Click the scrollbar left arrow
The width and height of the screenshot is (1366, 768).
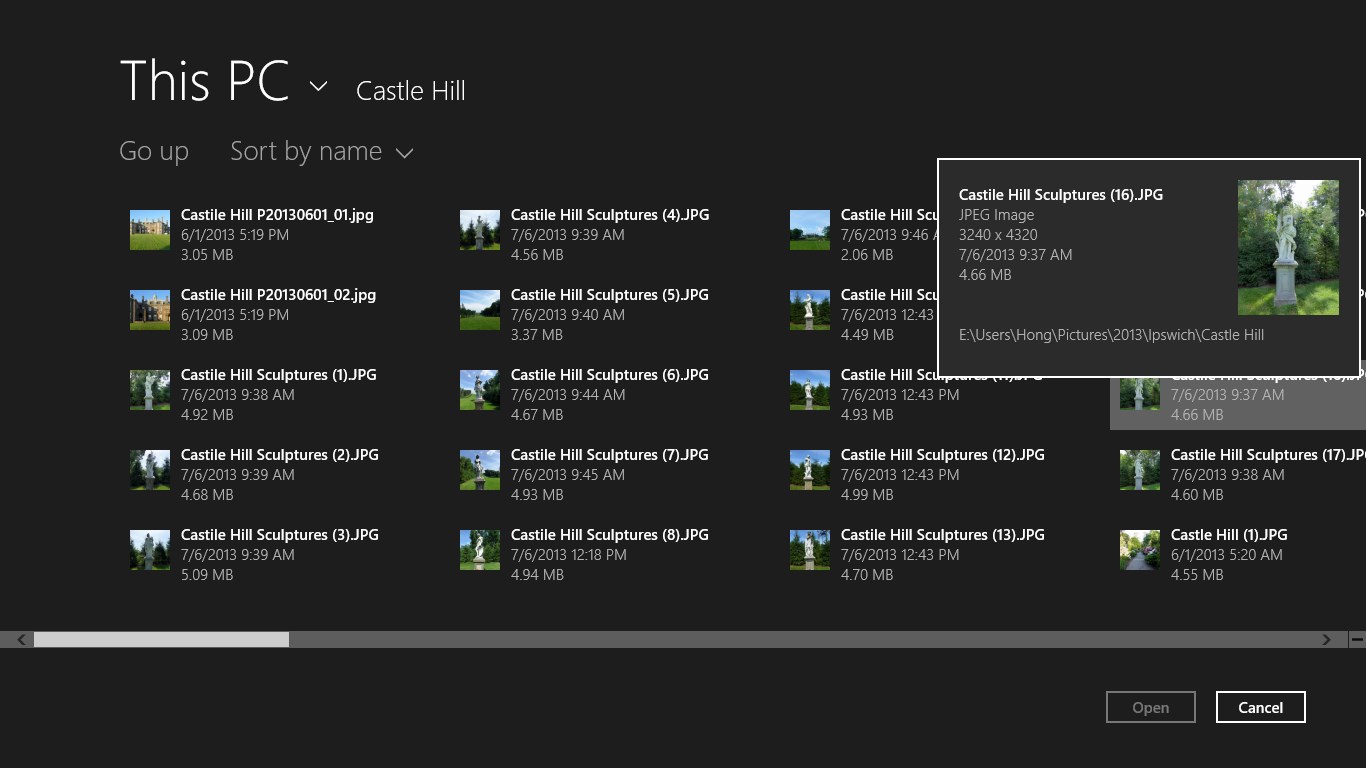tap(20, 639)
